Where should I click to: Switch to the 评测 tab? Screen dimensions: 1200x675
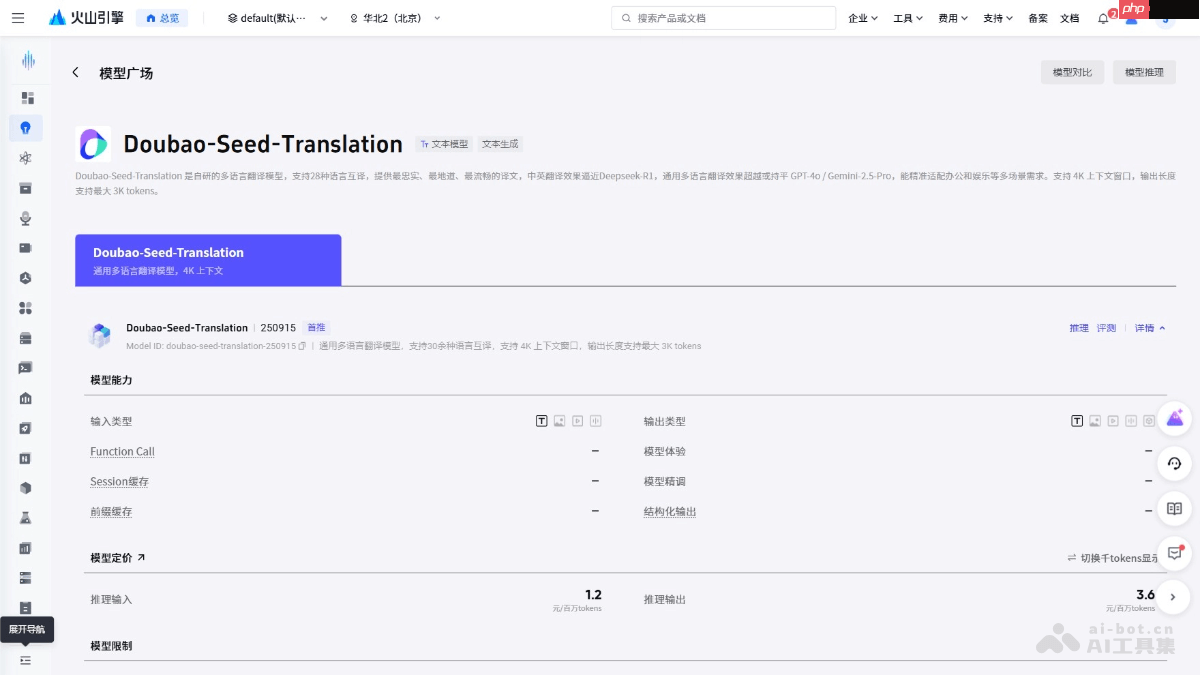click(1105, 327)
